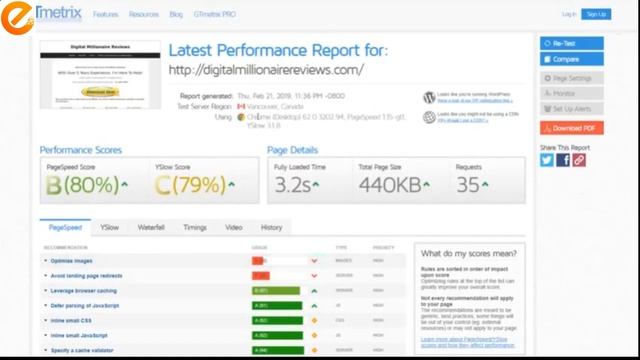Screen dimensions: 640x360
Task: Open 'Learn more about PageSpeed/YSlow scores' link
Action: coord(468,342)
